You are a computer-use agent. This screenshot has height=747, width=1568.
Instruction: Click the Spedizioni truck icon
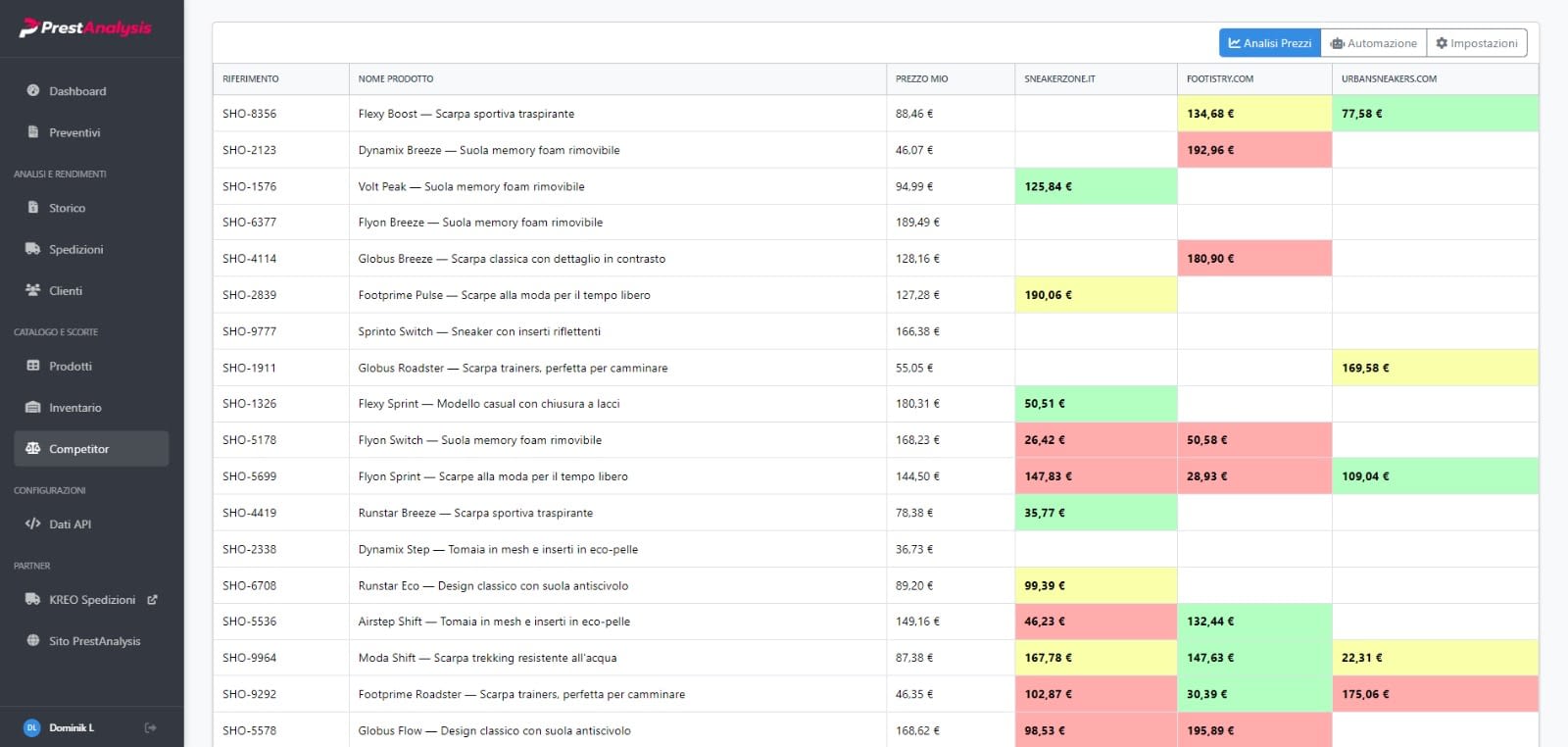[33, 249]
